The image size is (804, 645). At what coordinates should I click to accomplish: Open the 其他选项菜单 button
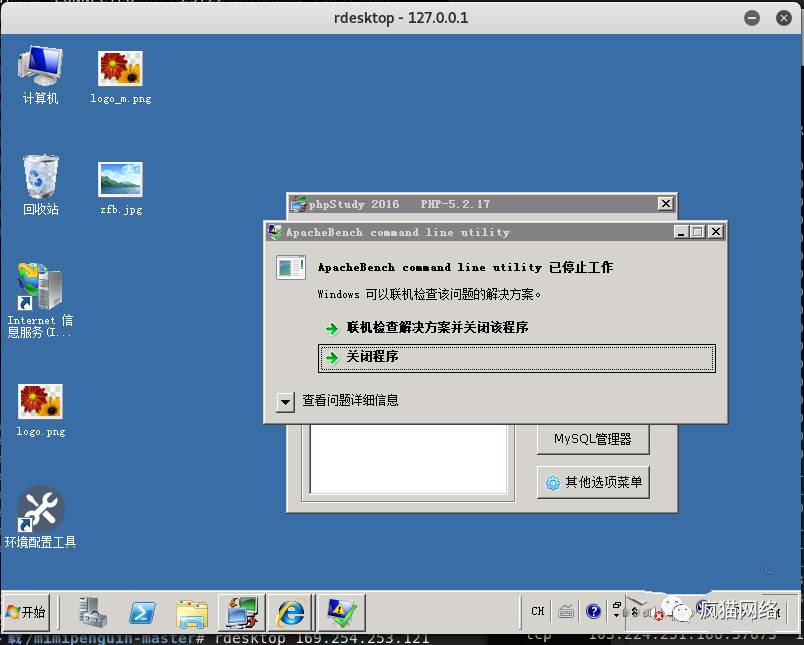593,482
